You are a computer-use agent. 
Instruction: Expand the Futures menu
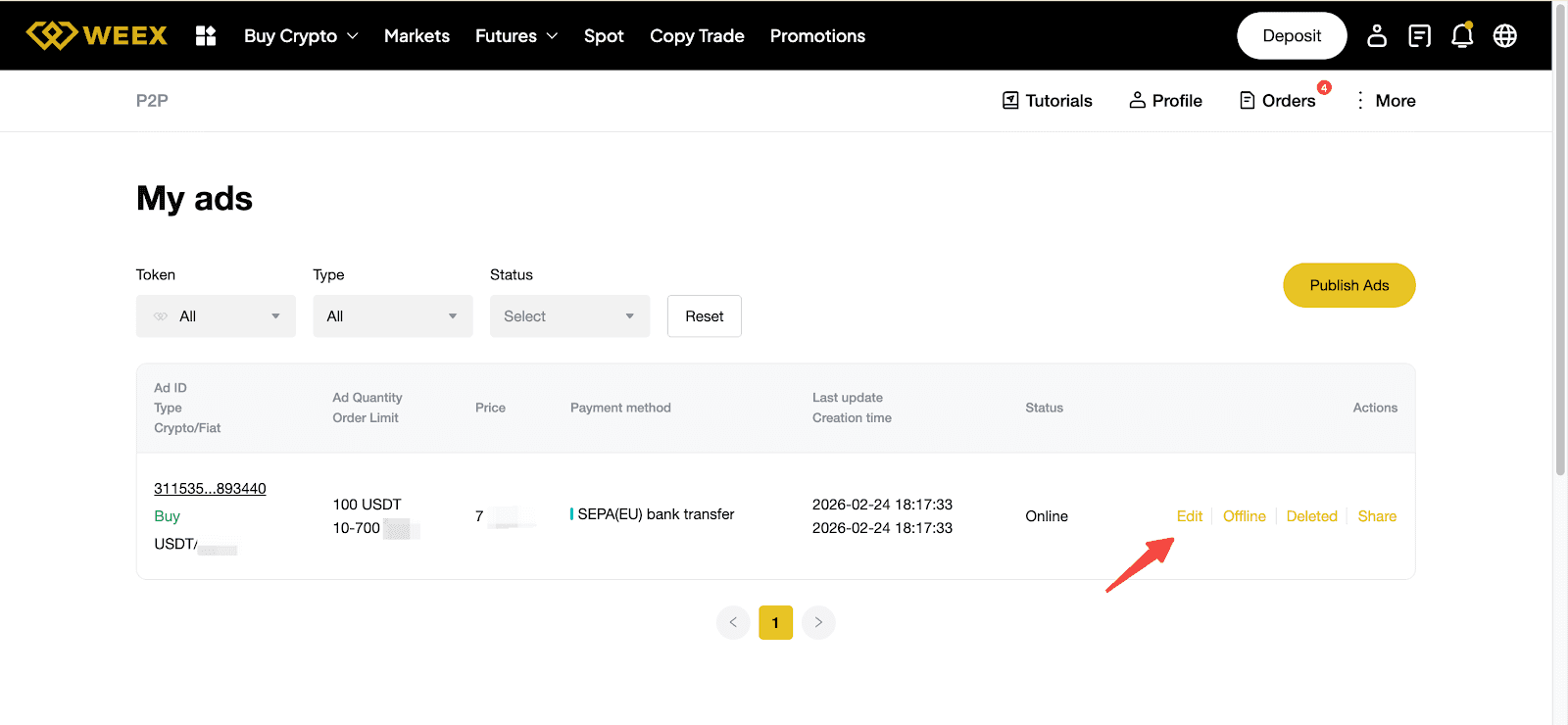tap(515, 36)
